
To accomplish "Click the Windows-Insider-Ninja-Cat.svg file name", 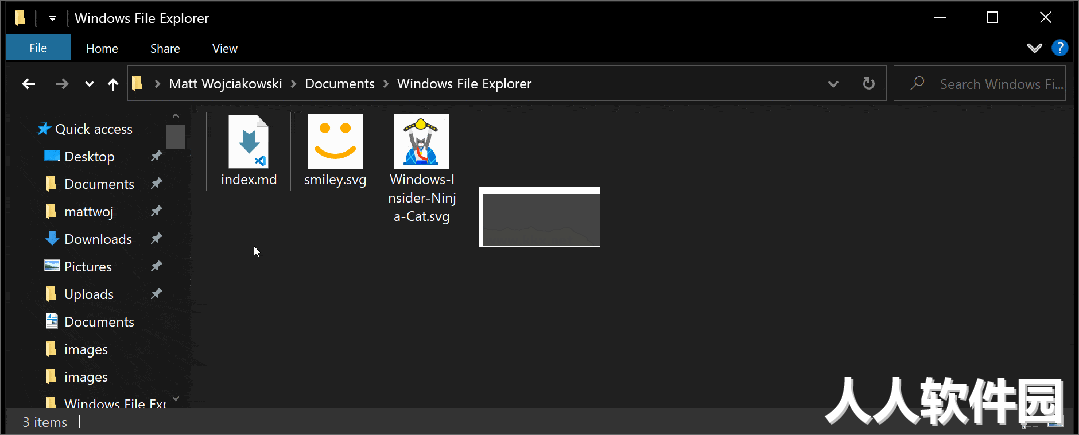I will pos(421,198).
